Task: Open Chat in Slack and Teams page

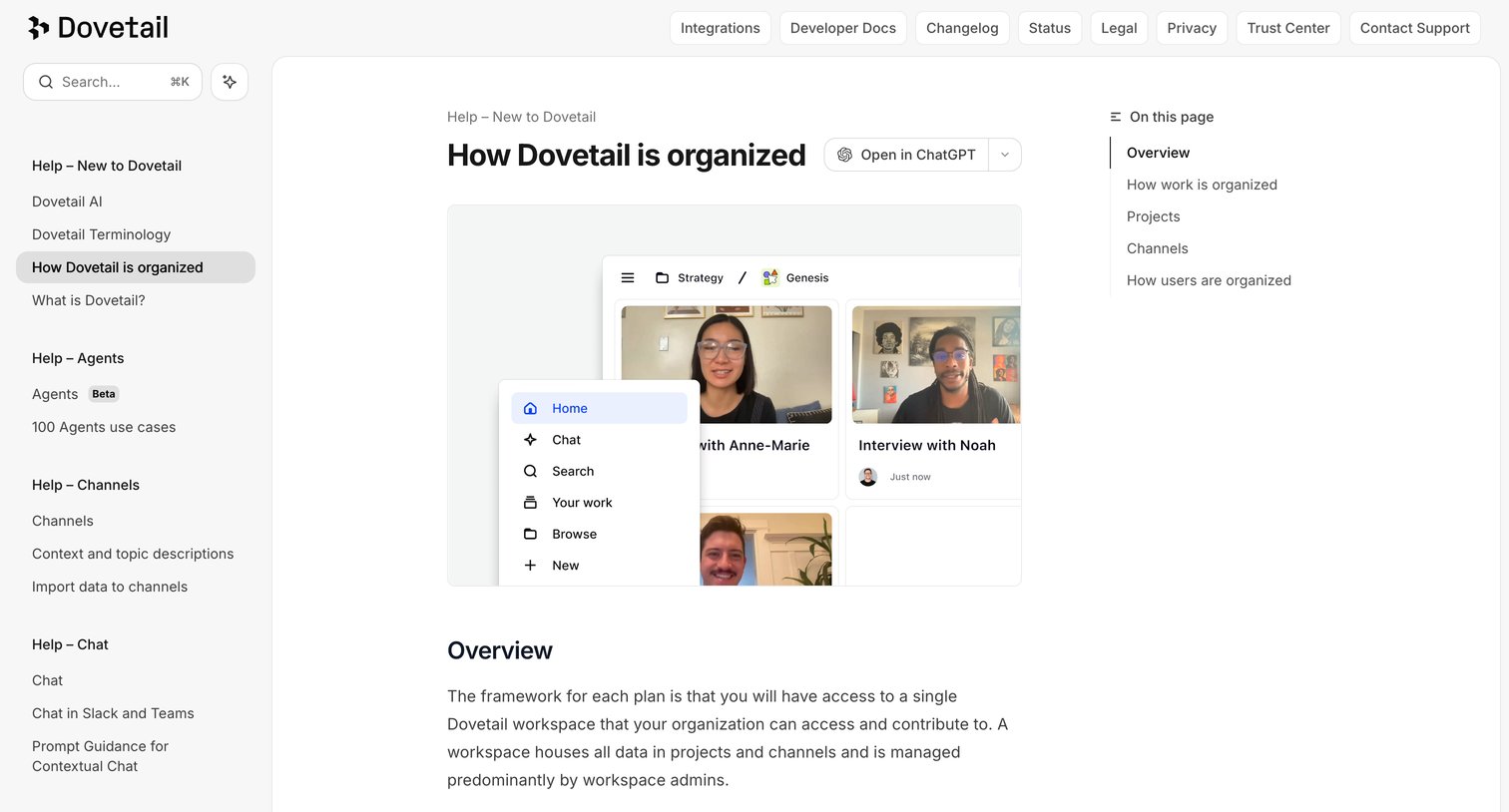Action: (113, 713)
